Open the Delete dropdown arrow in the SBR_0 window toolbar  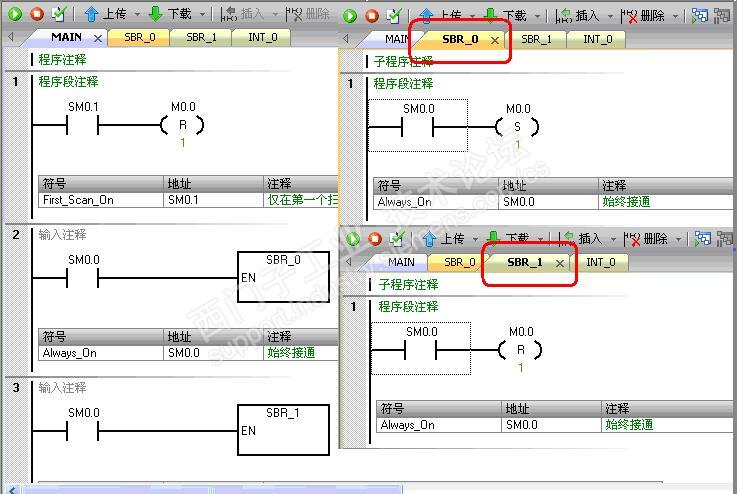[675, 16]
